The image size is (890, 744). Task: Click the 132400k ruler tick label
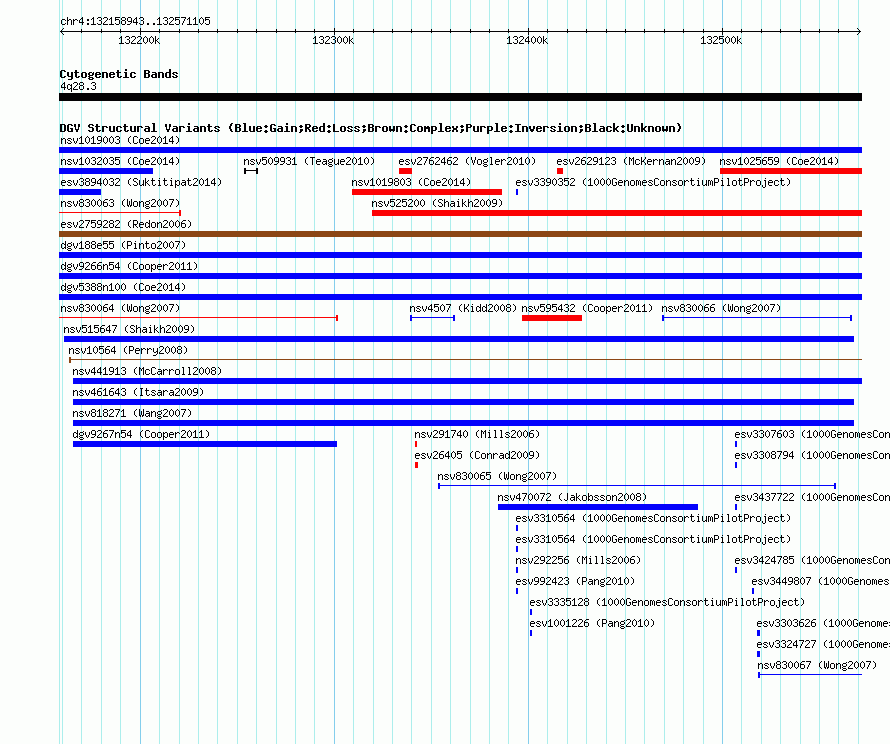(x=527, y=40)
